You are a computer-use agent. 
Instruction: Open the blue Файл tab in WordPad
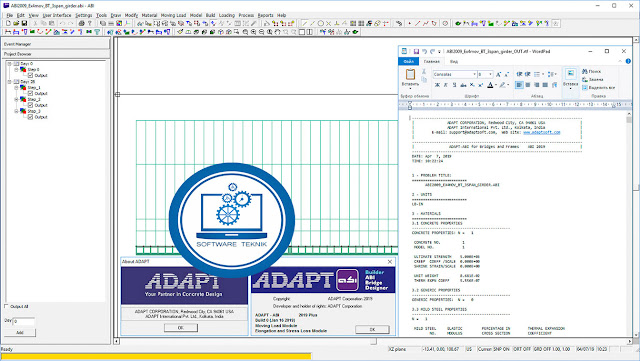pyautogui.click(x=409, y=62)
